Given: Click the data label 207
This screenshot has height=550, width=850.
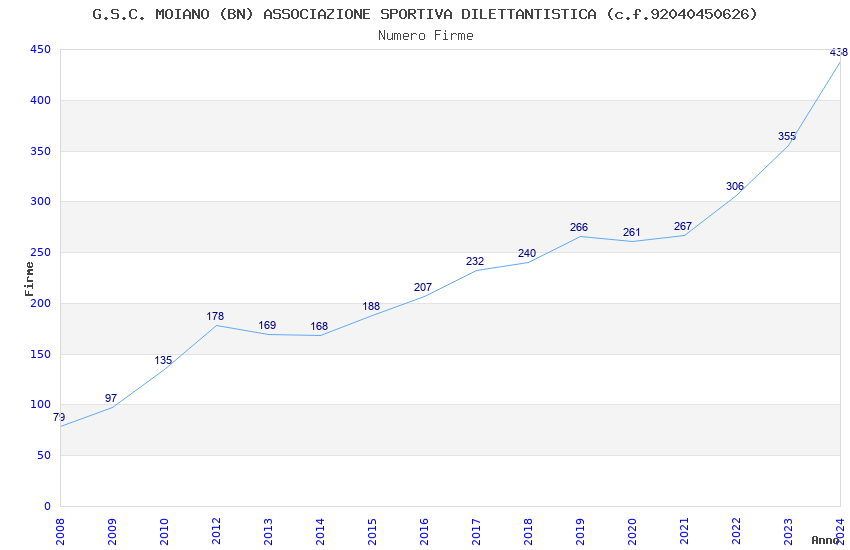Looking at the screenshot, I should pos(423,287).
